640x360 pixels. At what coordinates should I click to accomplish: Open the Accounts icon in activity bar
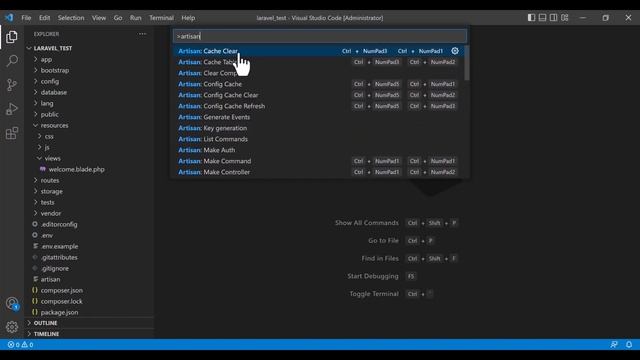click(12, 304)
